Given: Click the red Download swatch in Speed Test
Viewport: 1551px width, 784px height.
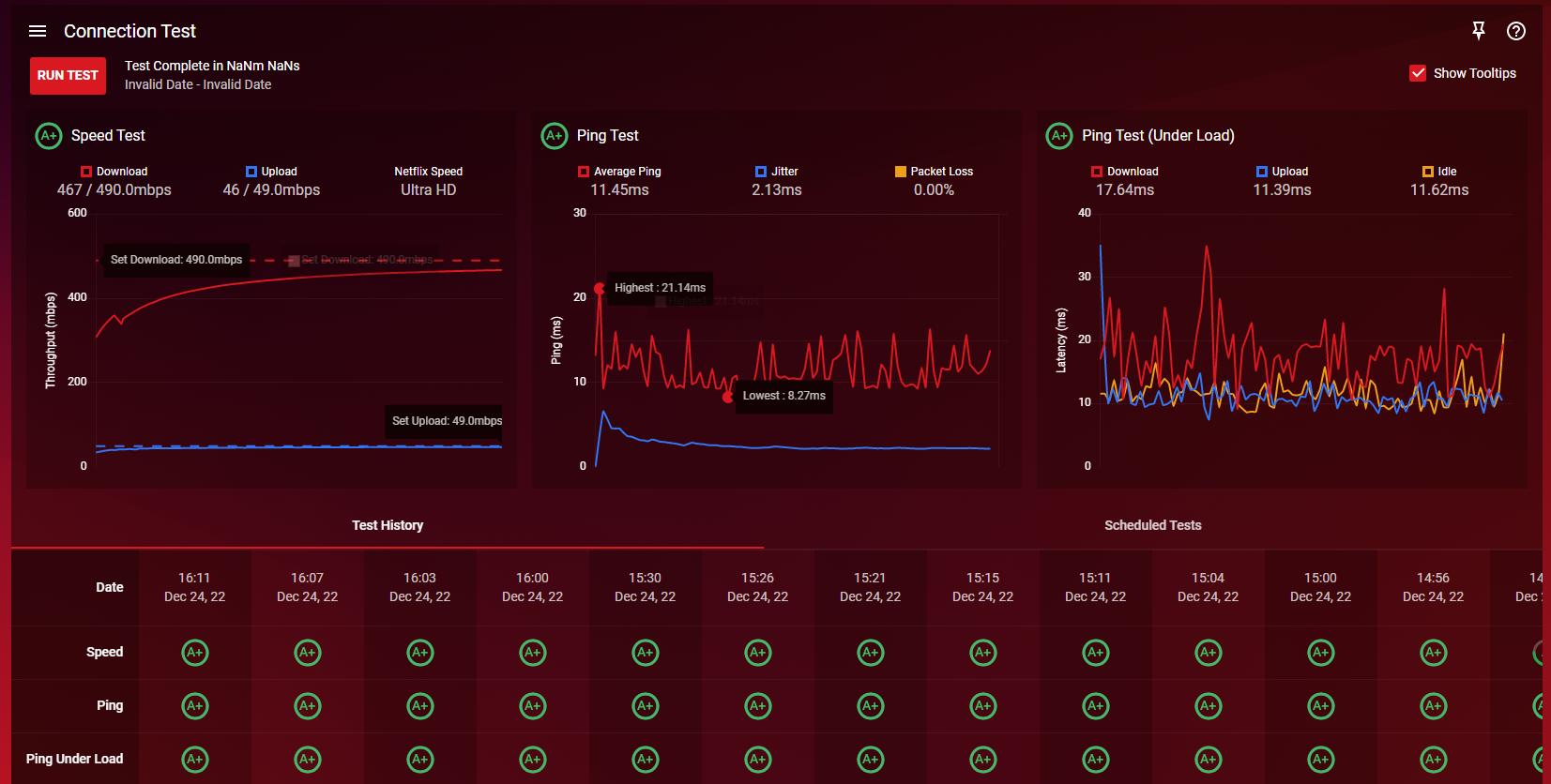Looking at the screenshot, I should click(x=86, y=172).
